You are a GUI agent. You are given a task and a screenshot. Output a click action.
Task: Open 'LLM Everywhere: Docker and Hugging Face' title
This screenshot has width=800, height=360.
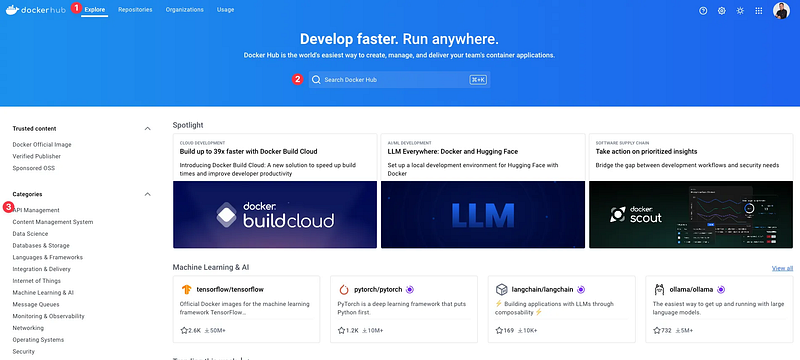click(x=453, y=151)
